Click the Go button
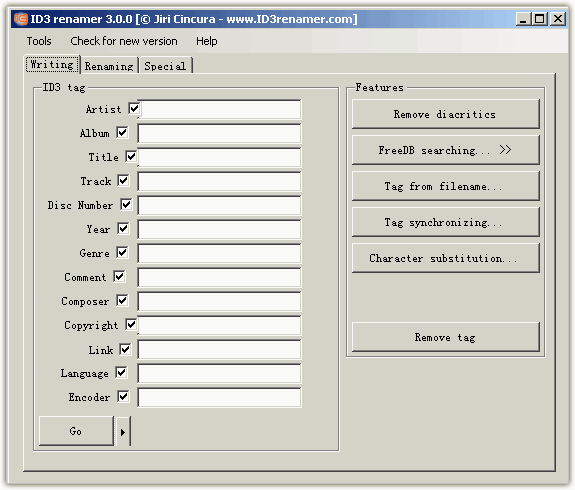This screenshot has height=490, width=575. (x=76, y=431)
